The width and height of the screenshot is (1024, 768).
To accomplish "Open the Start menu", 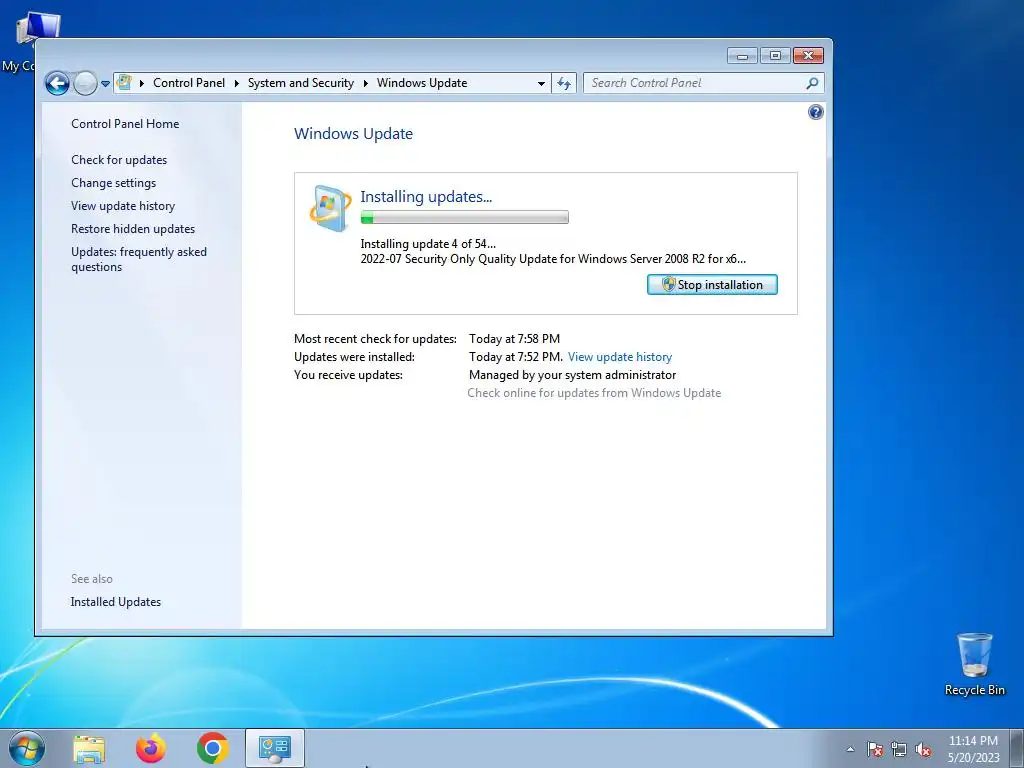I will point(27,748).
